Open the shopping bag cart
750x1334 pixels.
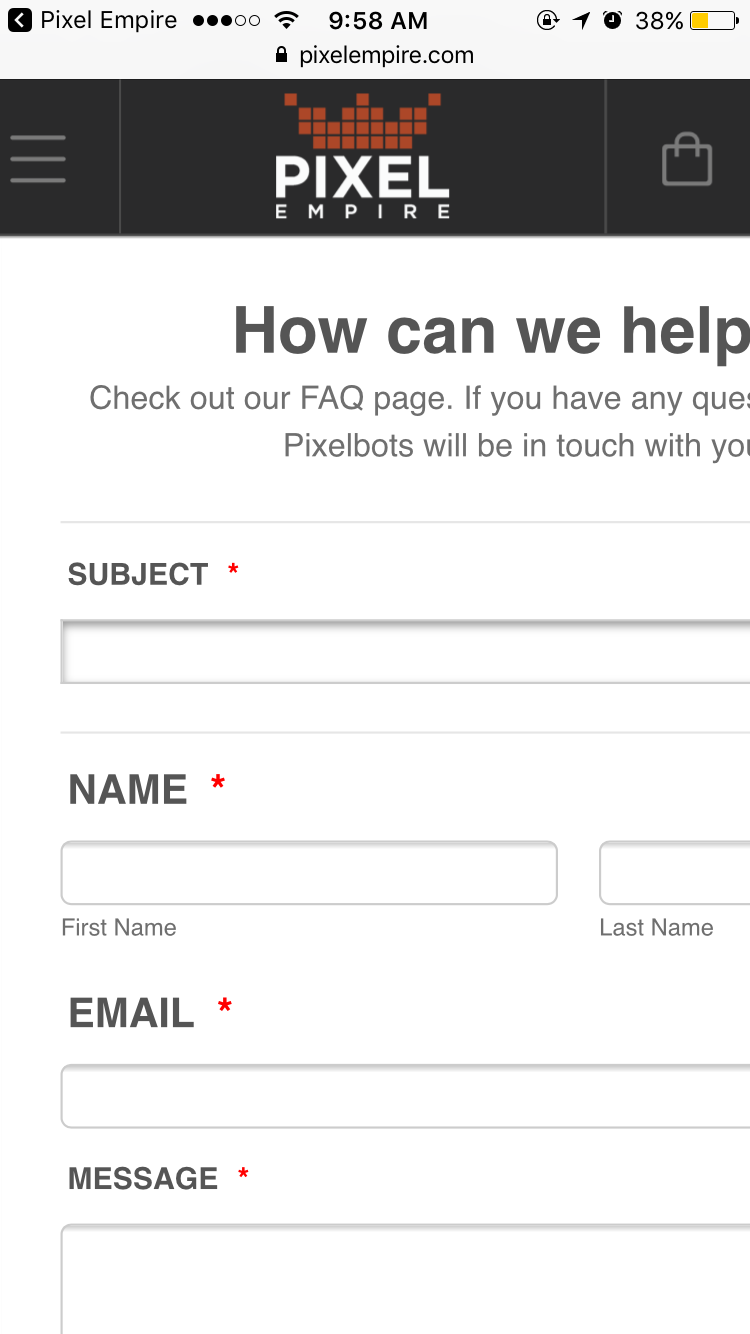(x=687, y=160)
